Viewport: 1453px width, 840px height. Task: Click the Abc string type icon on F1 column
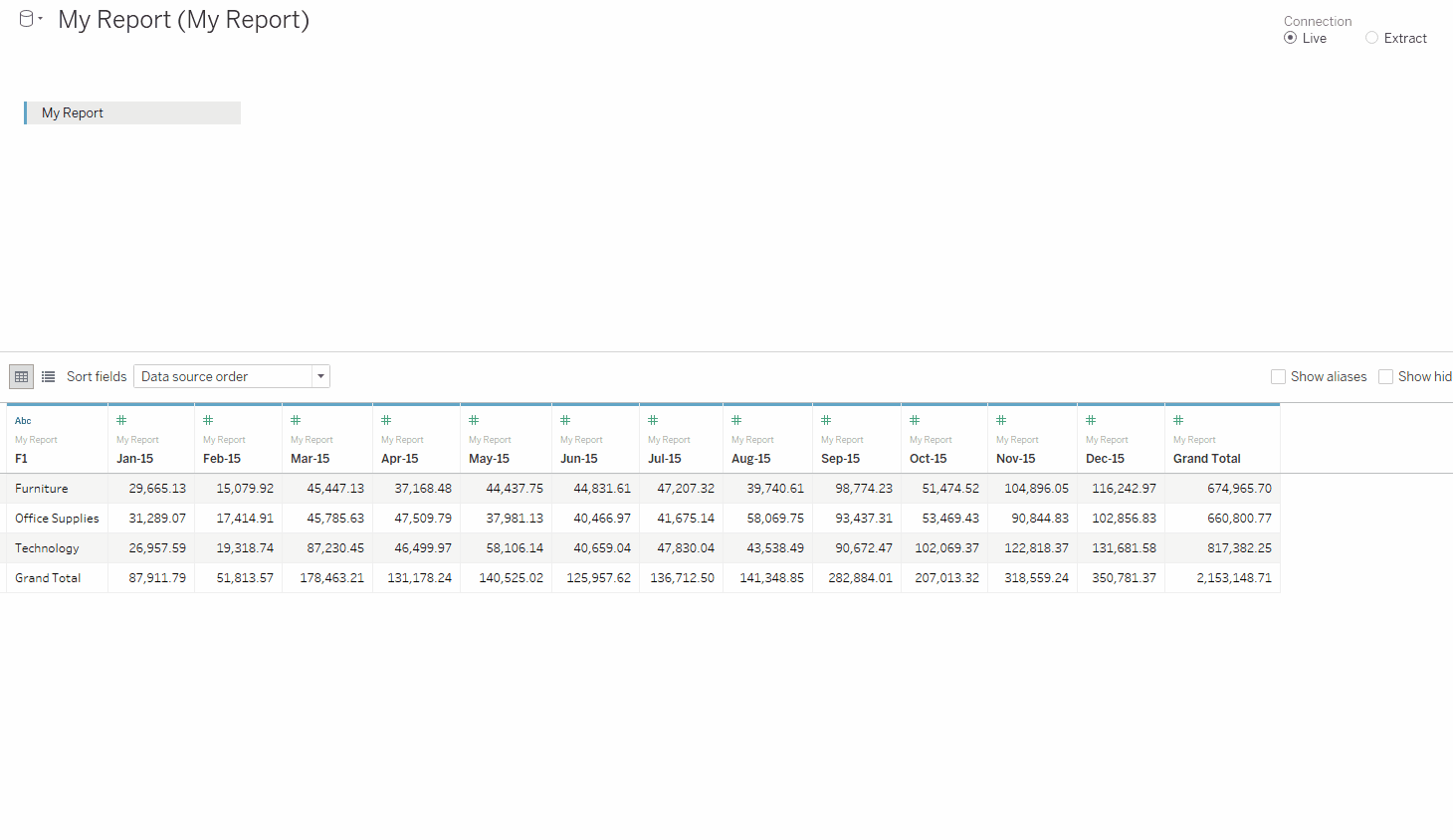(22, 420)
